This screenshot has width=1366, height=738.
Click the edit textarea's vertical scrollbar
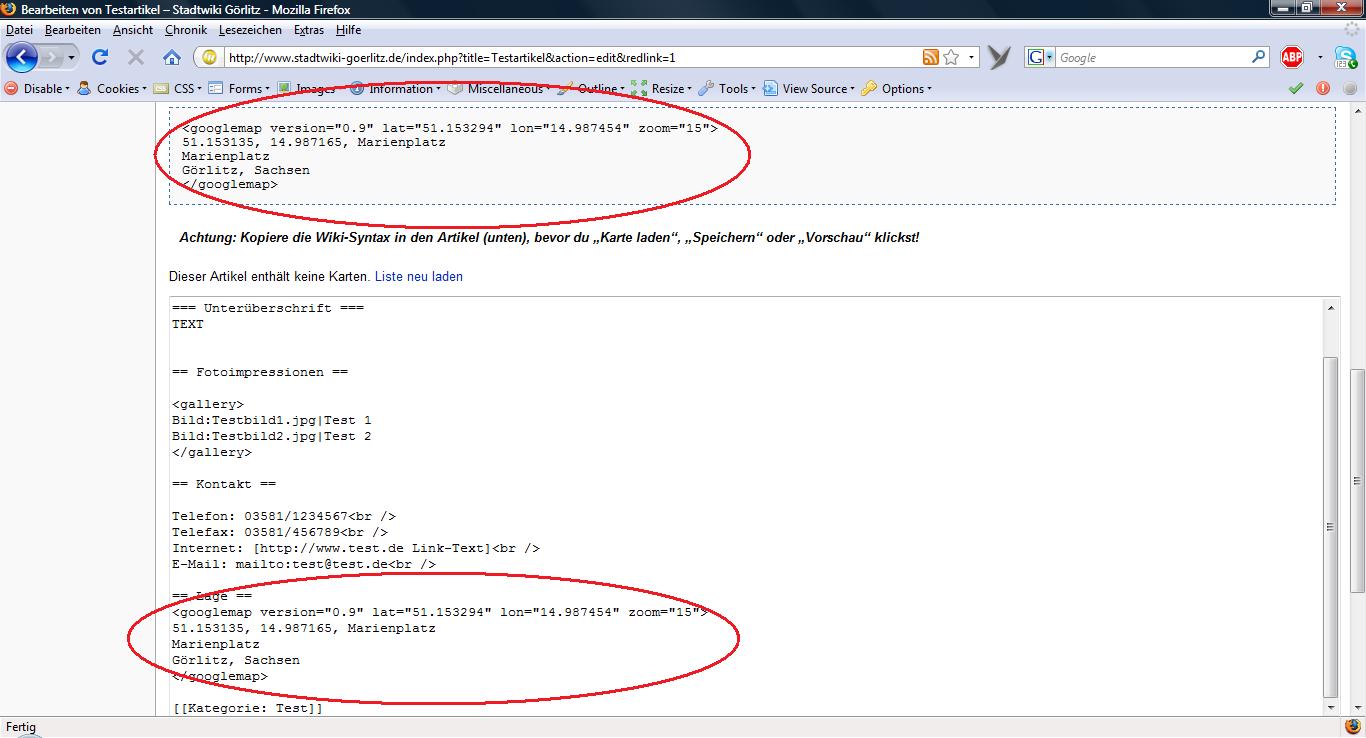coord(1330,526)
